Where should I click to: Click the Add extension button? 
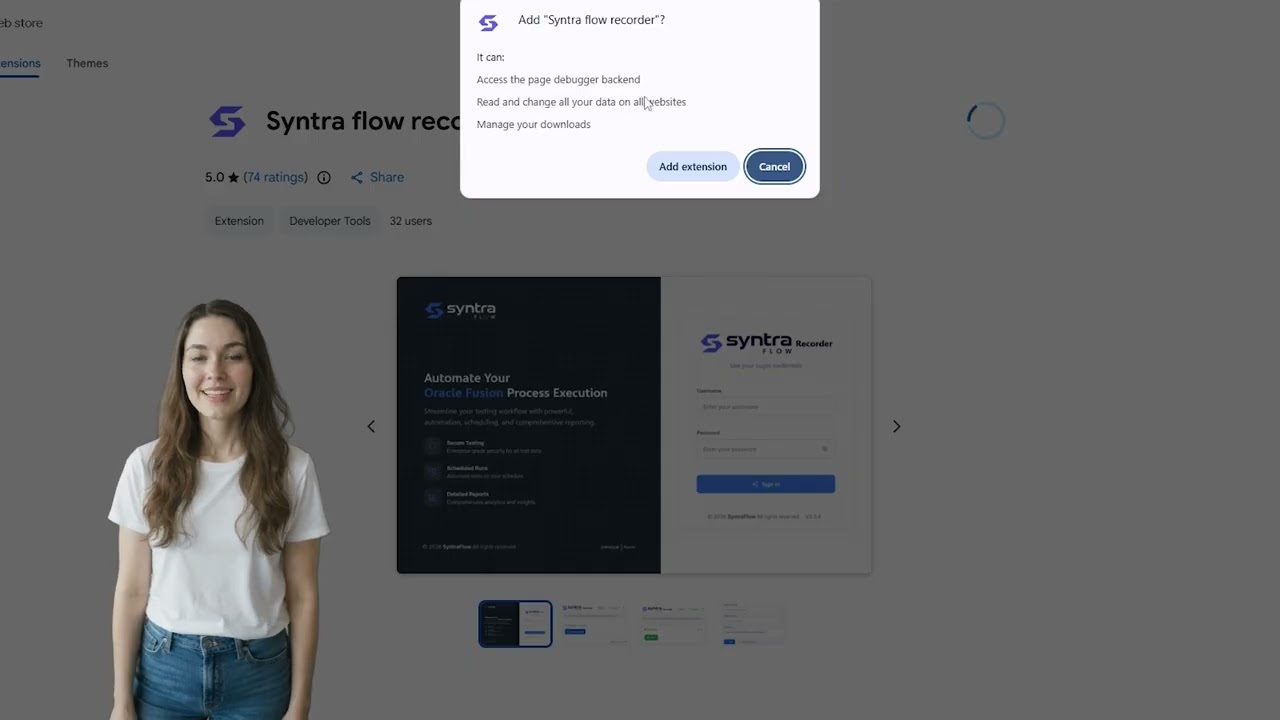[692, 167]
